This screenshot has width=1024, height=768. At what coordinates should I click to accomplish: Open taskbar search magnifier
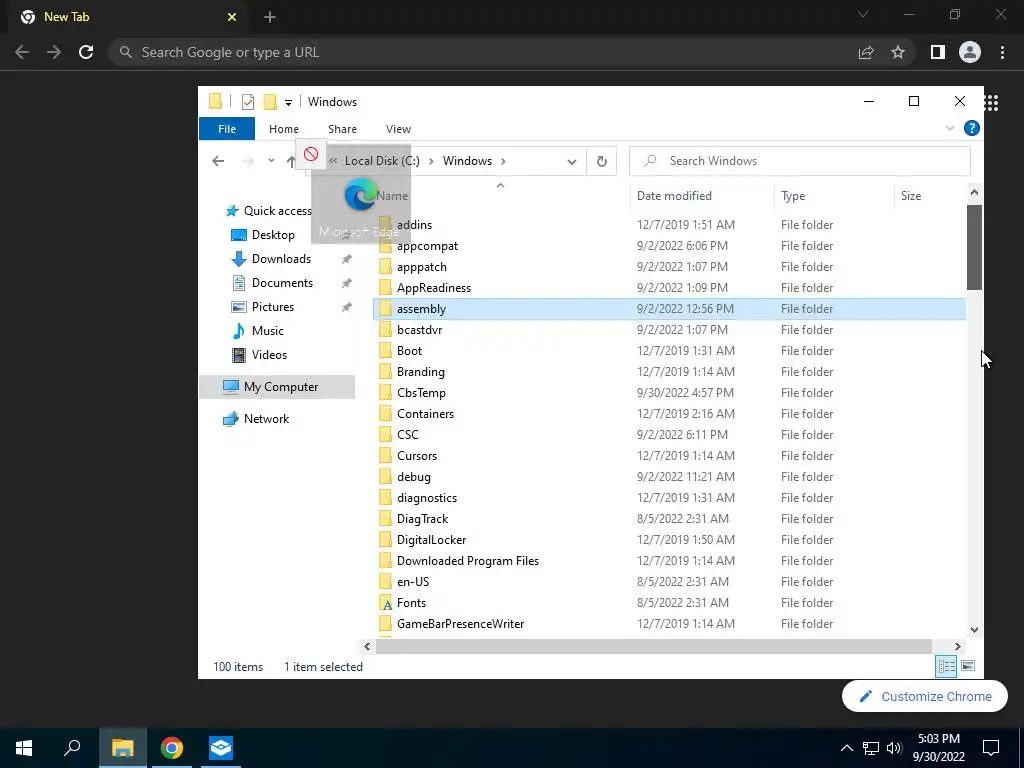[x=72, y=748]
